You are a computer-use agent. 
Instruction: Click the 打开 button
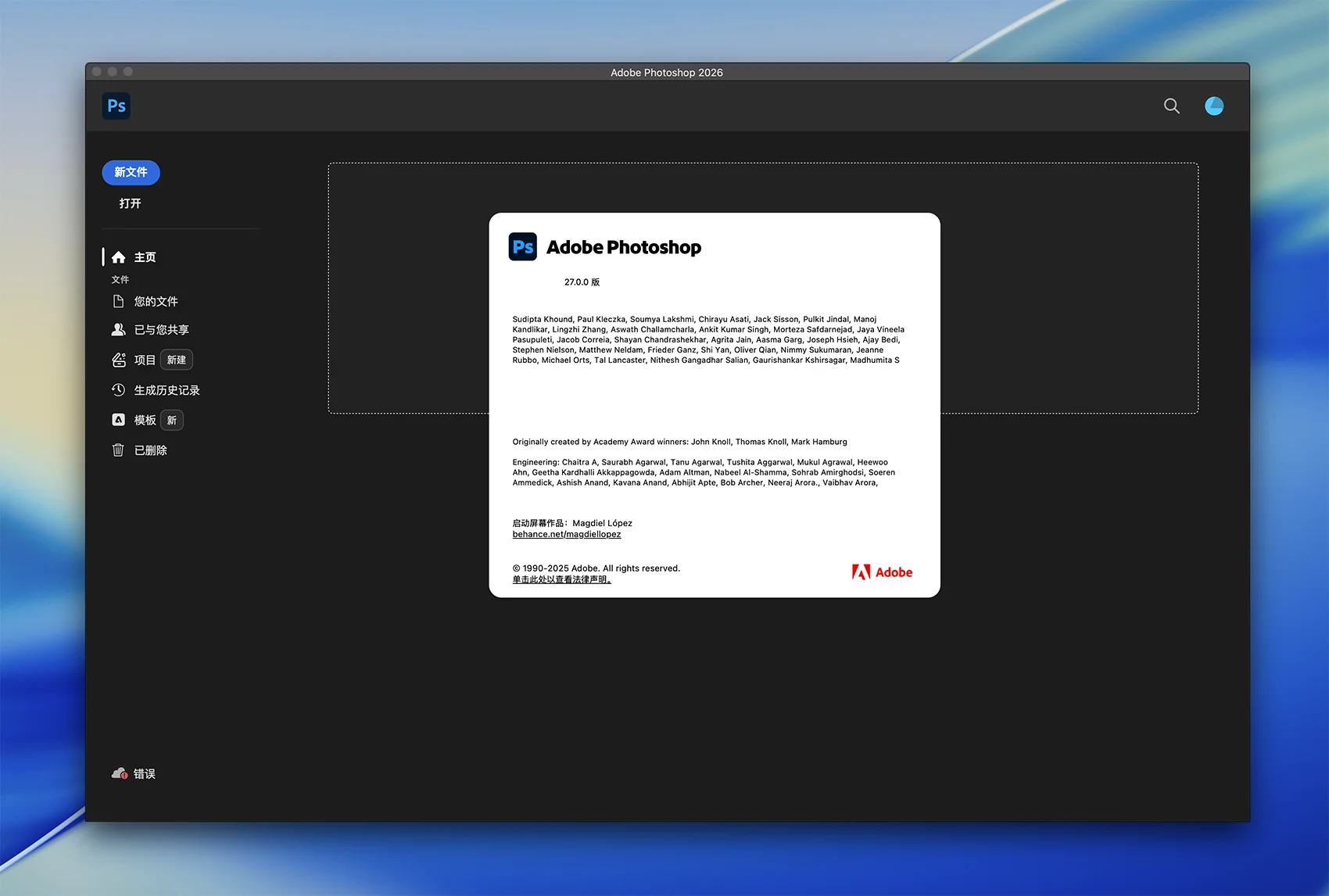[130, 203]
